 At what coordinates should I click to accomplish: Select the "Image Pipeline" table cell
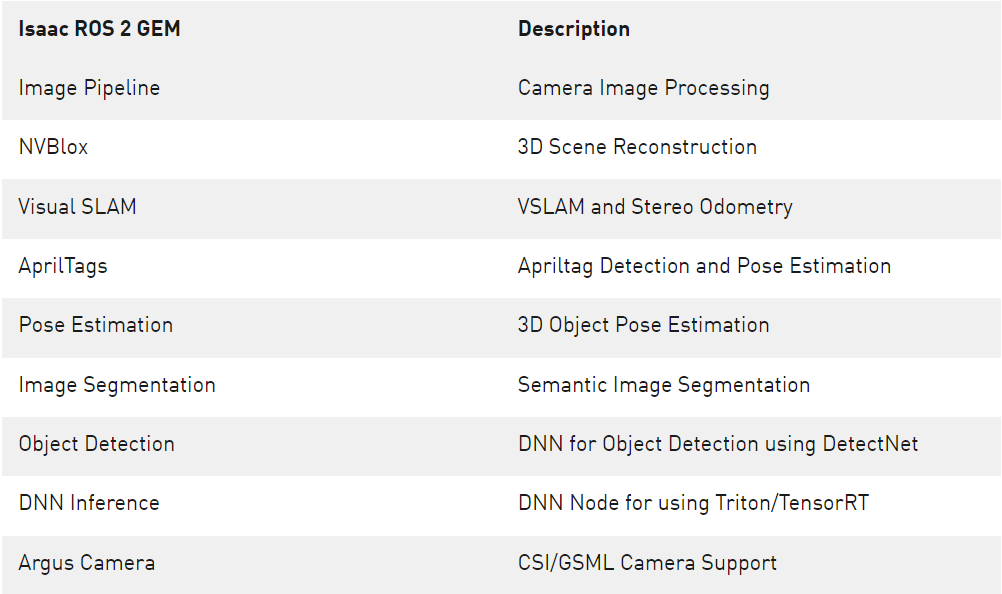pos(89,88)
